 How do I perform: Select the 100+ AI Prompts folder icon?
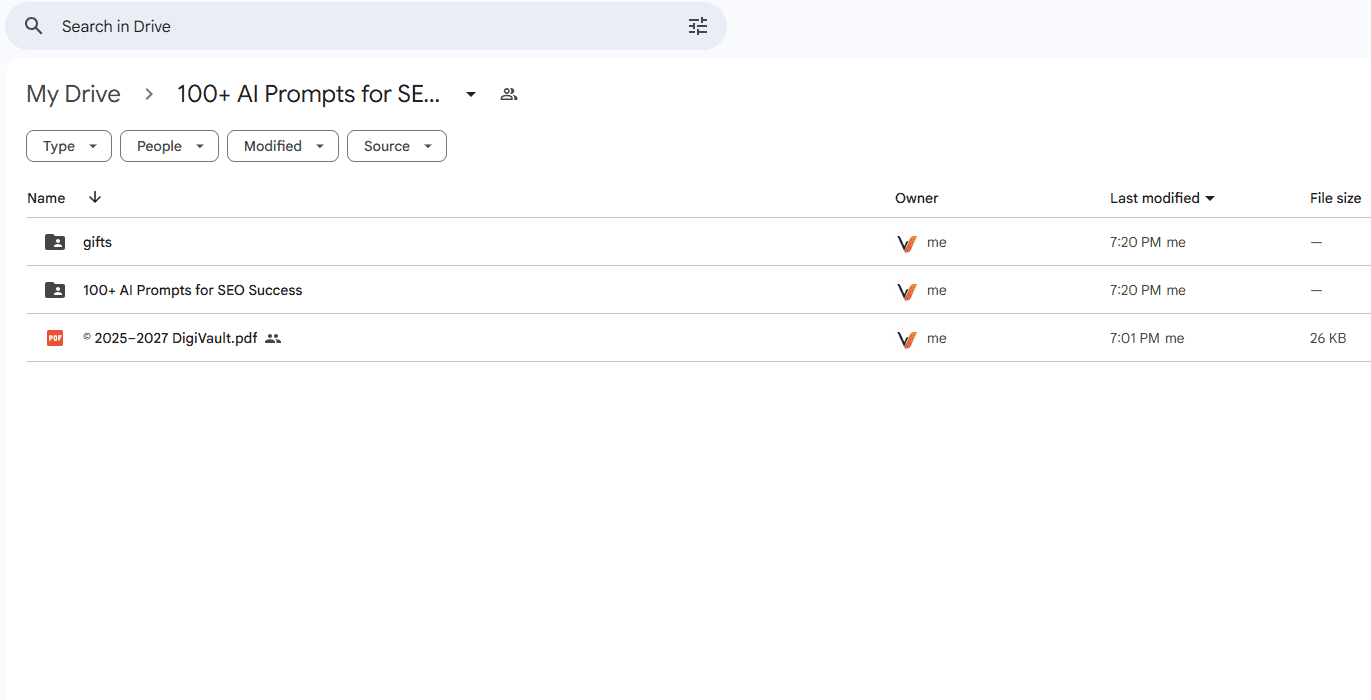tap(55, 290)
